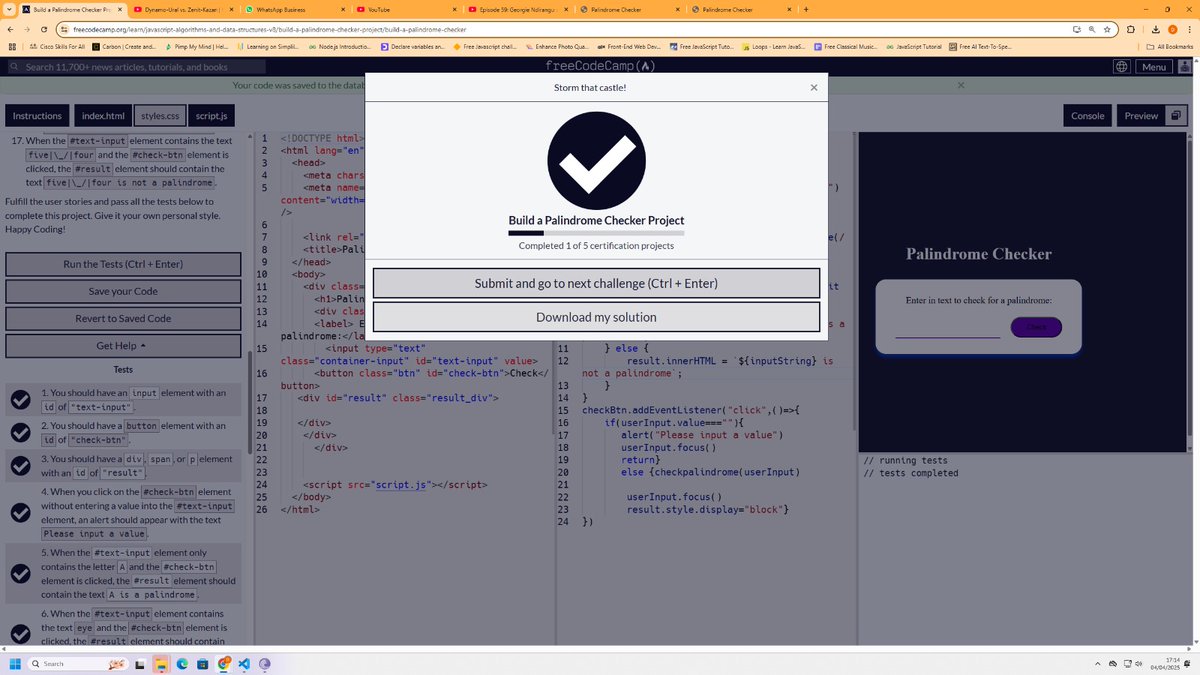Open Windows Start menu
Screen dimensions: 1200x675
coord(15,664)
